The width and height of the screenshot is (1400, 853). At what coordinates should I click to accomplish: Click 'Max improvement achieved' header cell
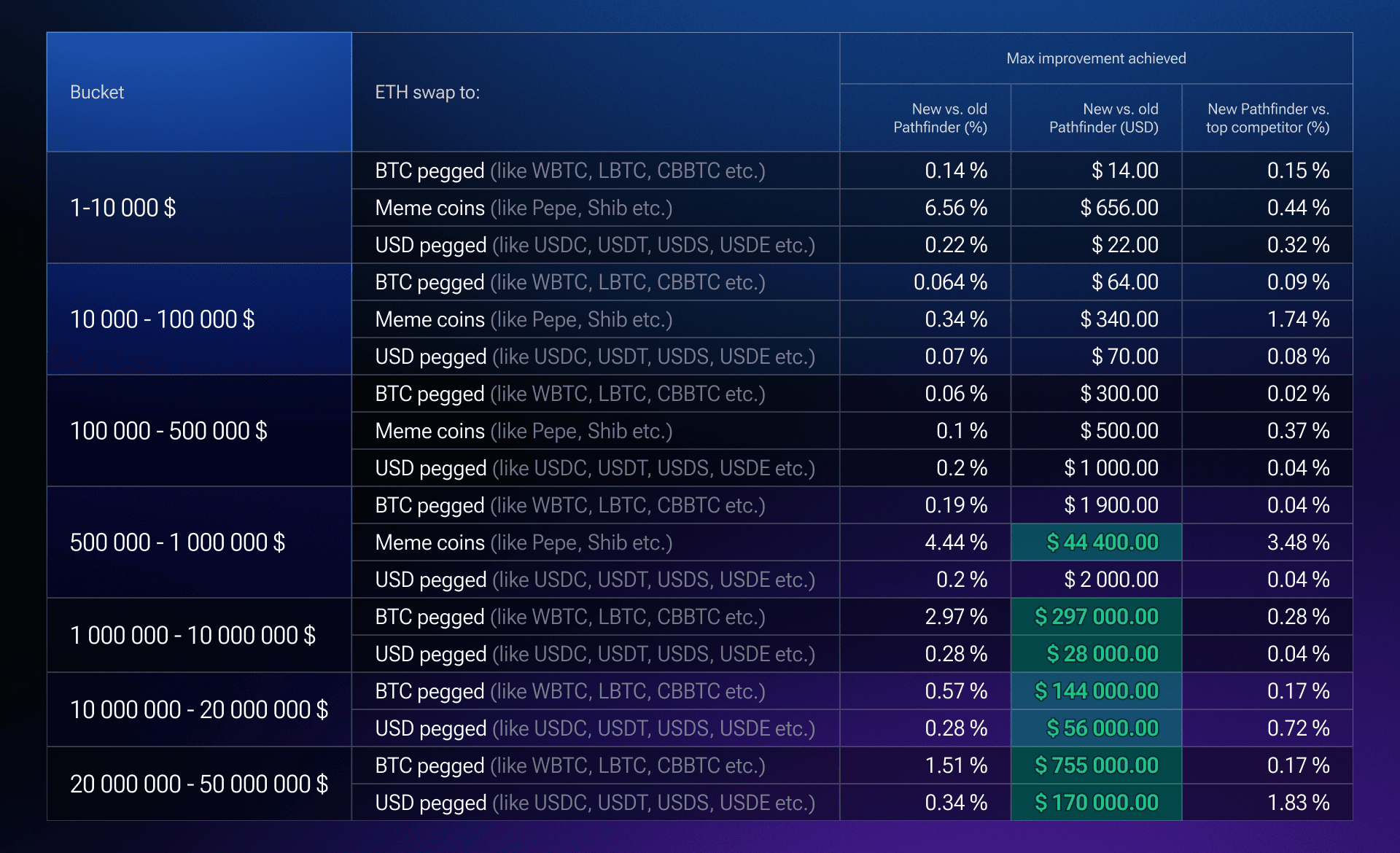point(1095,58)
